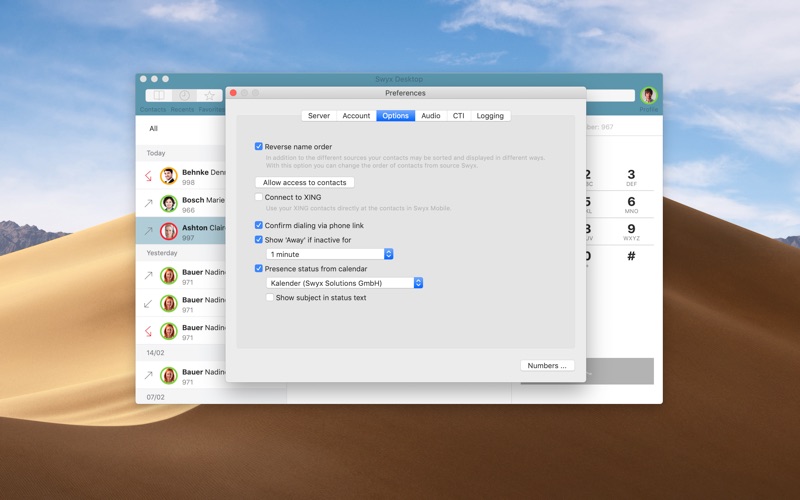Select the Bosch Marie 966 call entry
Viewport: 800px width, 500px height.
(x=181, y=203)
